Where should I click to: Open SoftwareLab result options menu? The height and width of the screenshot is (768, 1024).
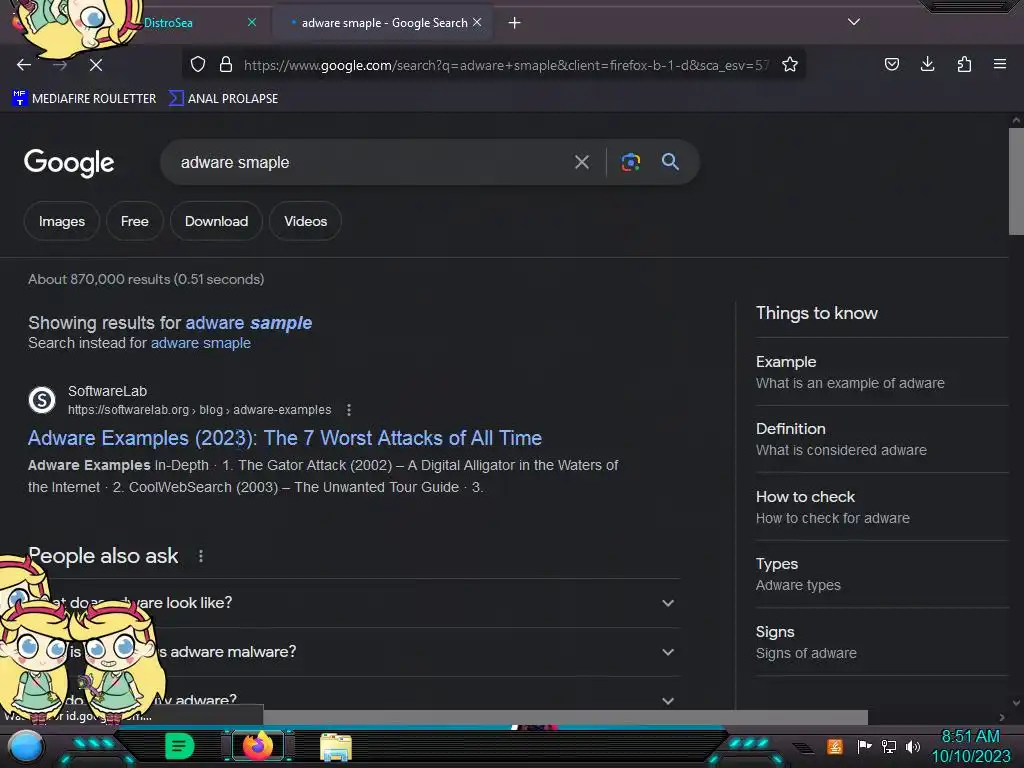[349, 409]
